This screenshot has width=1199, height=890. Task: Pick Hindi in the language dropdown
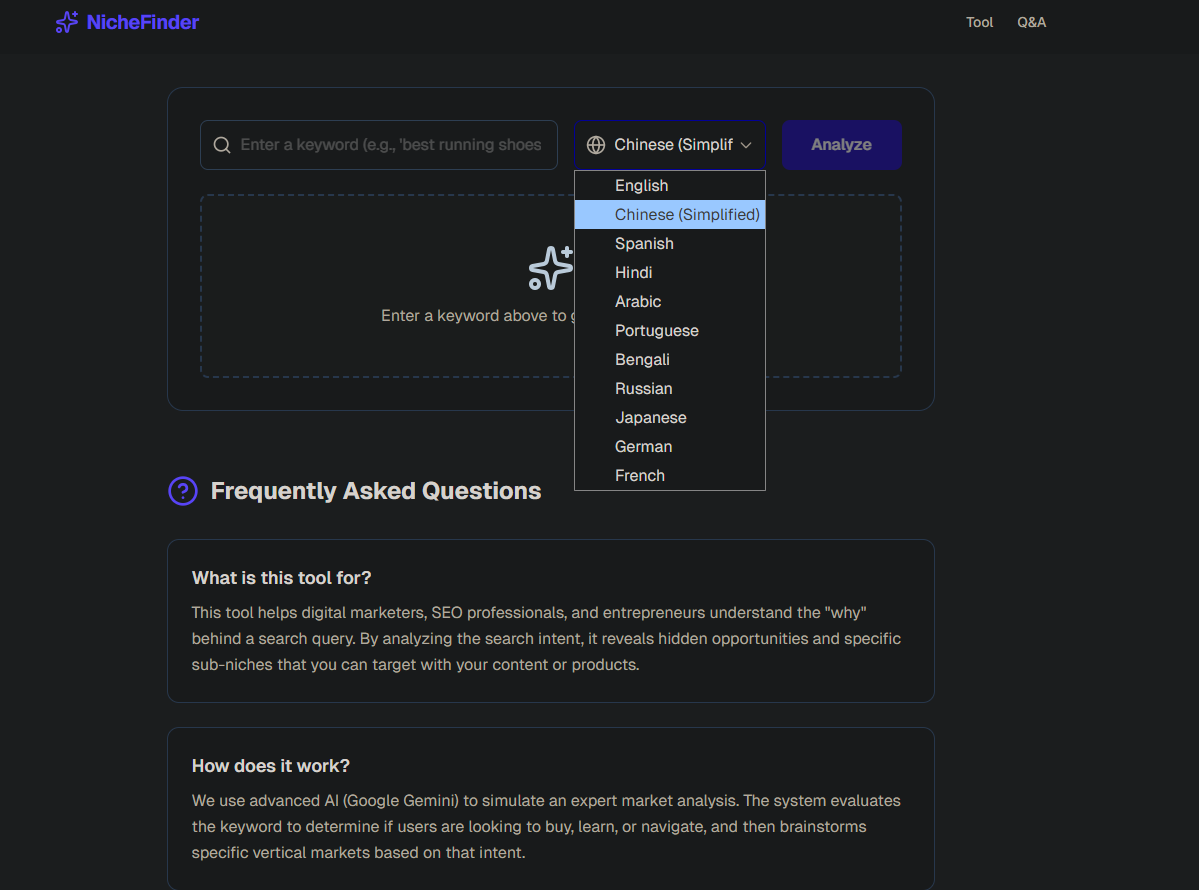pyautogui.click(x=633, y=273)
